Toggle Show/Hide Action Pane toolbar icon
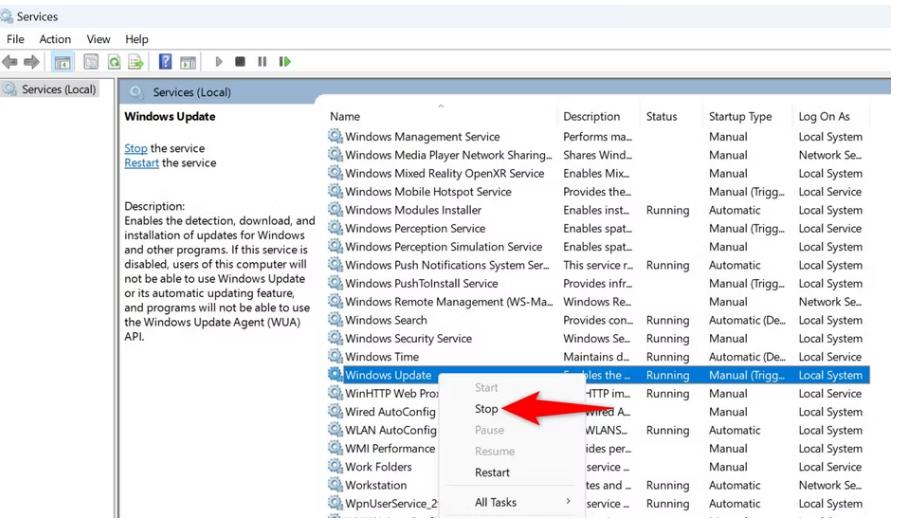The image size is (899, 532). [x=187, y=62]
